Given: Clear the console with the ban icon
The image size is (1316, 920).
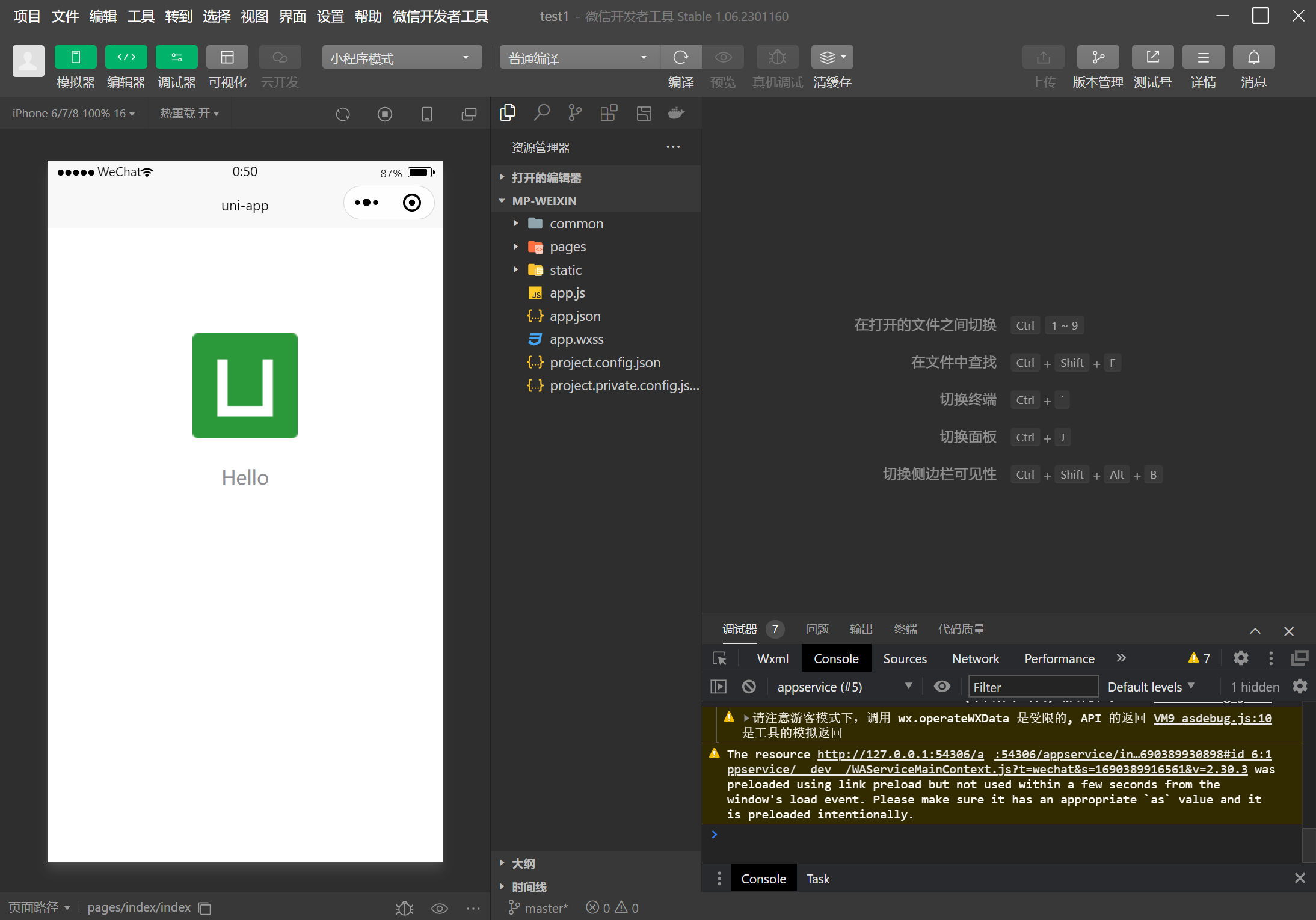Looking at the screenshot, I should coord(749,686).
